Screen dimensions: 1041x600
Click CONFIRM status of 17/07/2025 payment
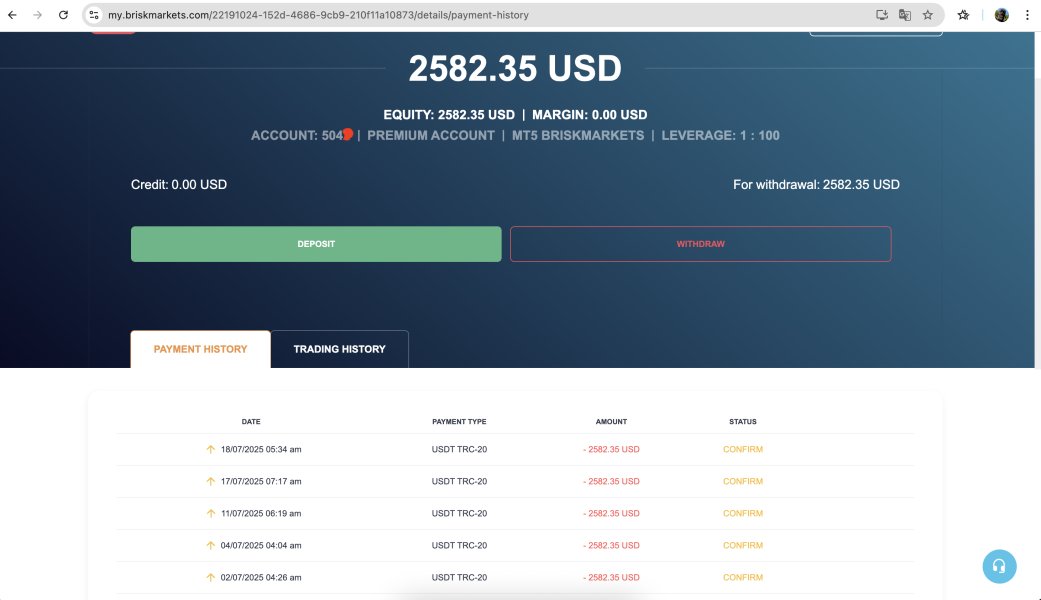[x=743, y=481]
